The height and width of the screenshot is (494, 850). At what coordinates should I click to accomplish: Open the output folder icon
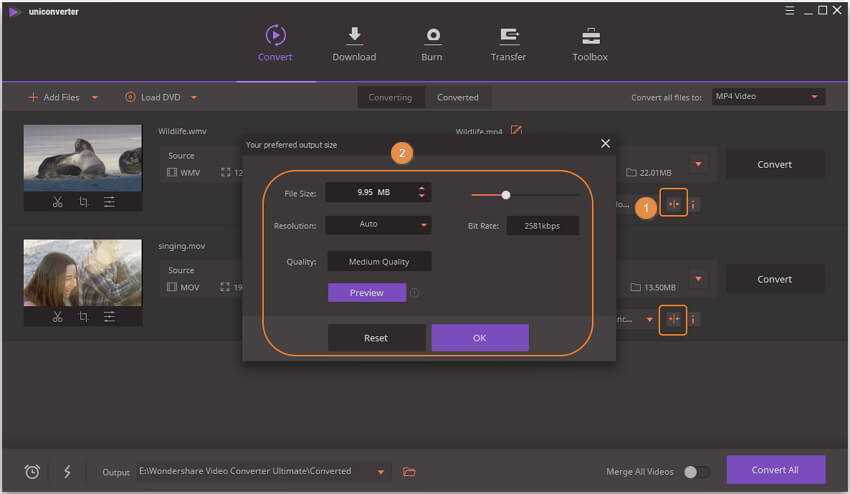tap(408, 471)
